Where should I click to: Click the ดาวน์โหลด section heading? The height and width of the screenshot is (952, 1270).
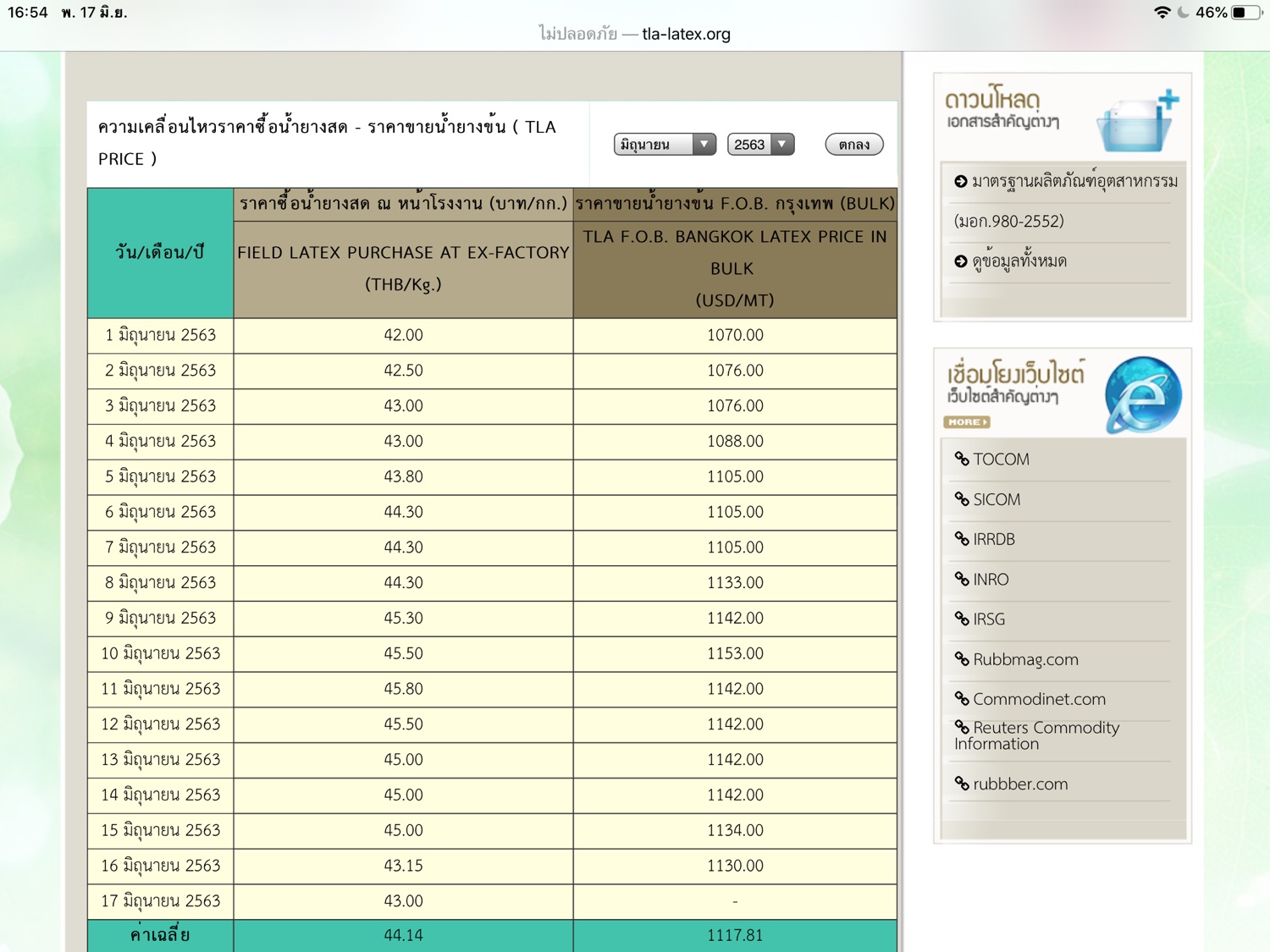point(993,100)
